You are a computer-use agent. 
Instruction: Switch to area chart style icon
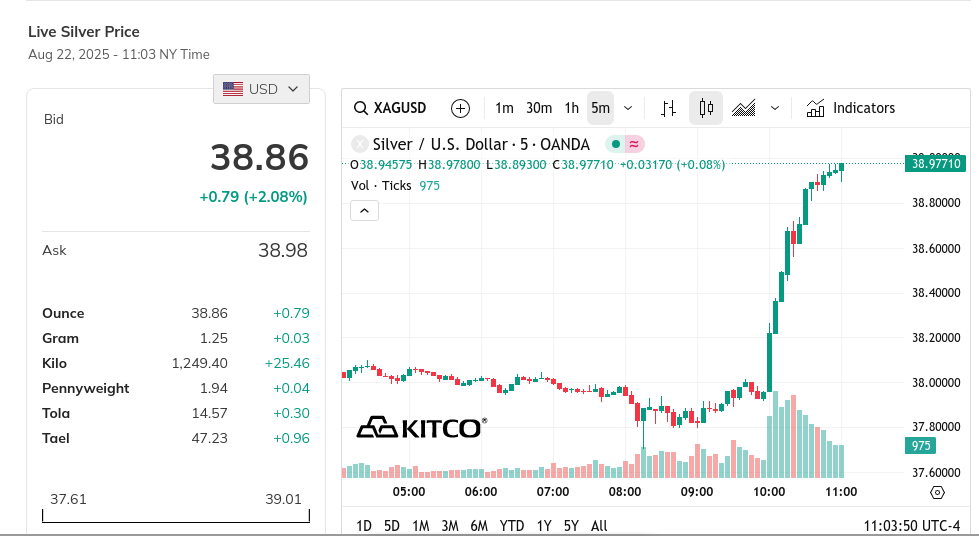[744, 108]
